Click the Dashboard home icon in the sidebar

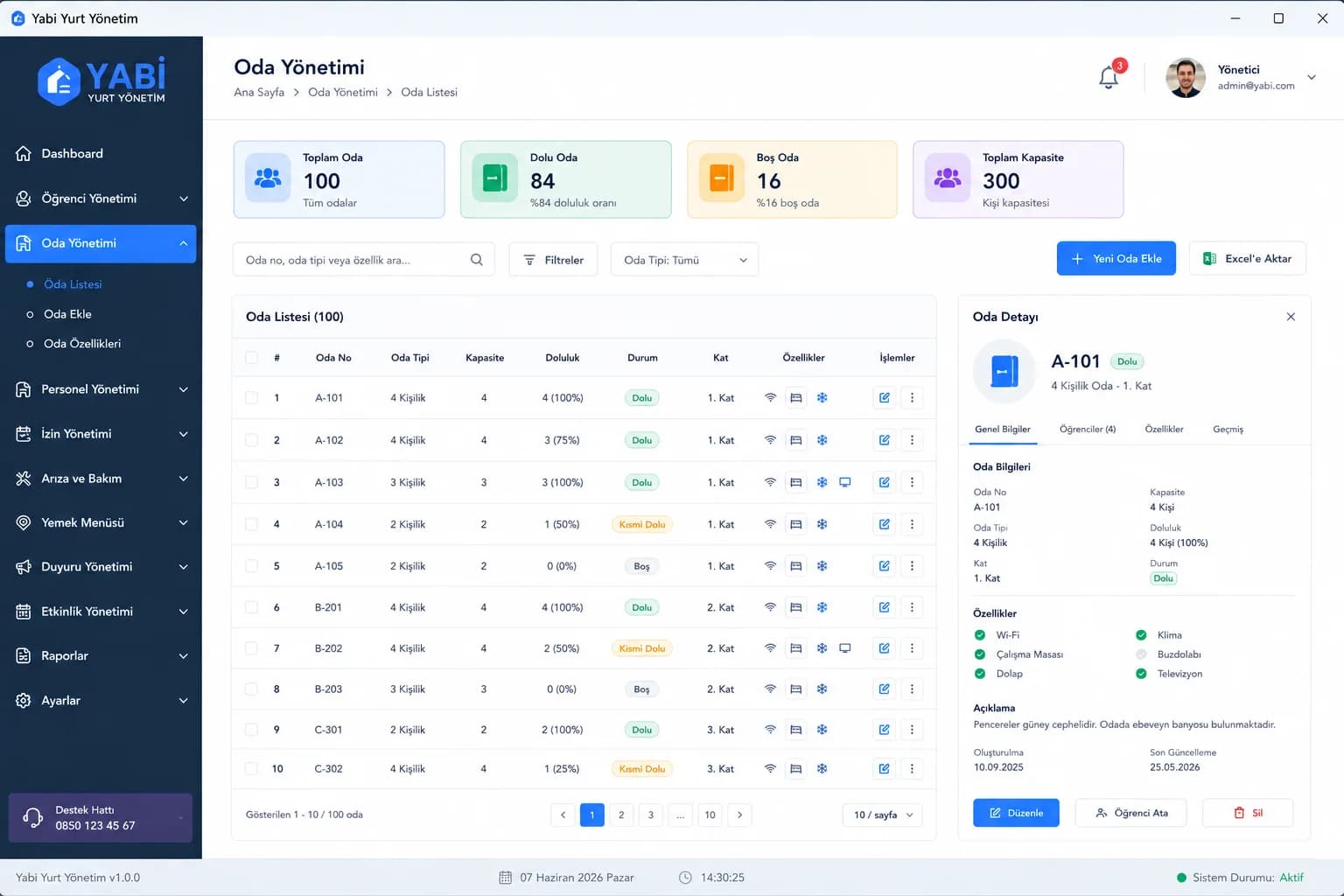click(x=24, y=153)
